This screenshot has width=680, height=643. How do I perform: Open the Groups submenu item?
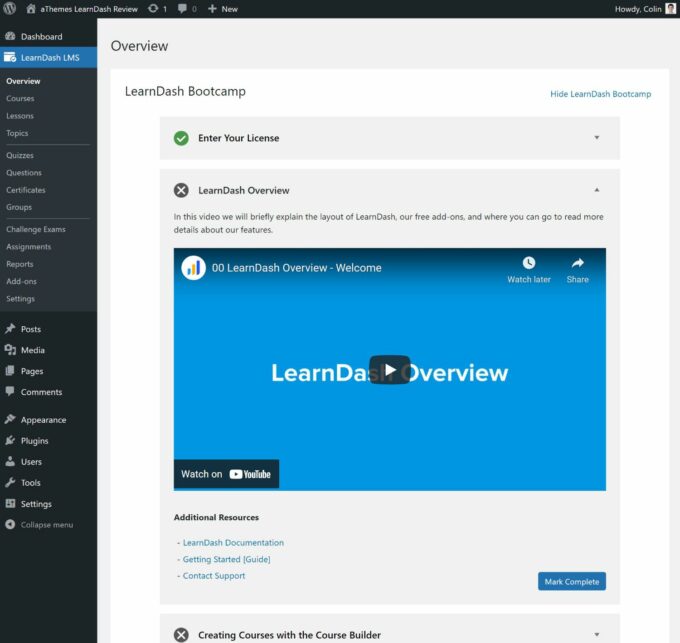coord(19,207)
